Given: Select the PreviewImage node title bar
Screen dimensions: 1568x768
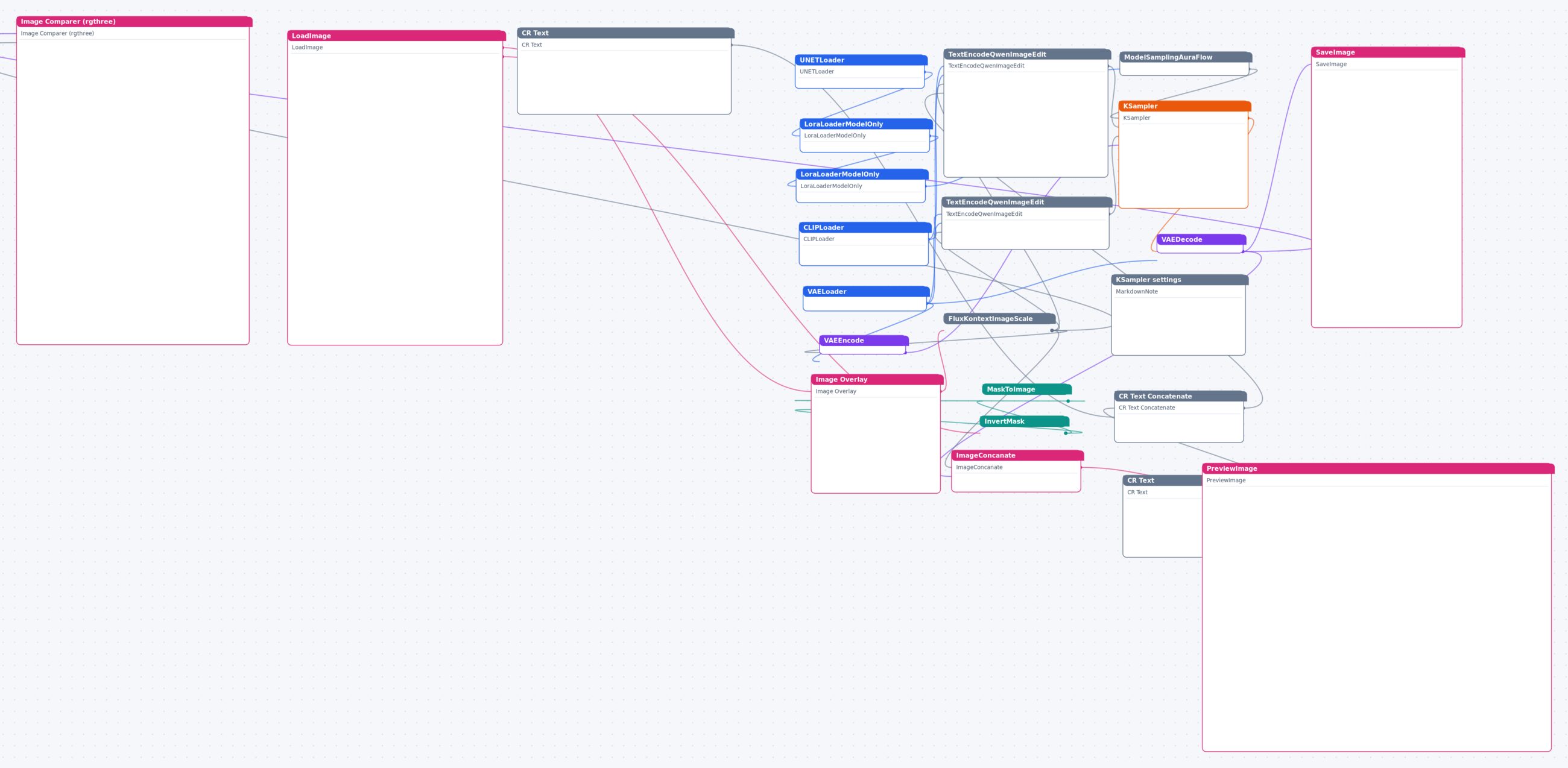Looking at the screenshot, I should (x=1378, y=468).
